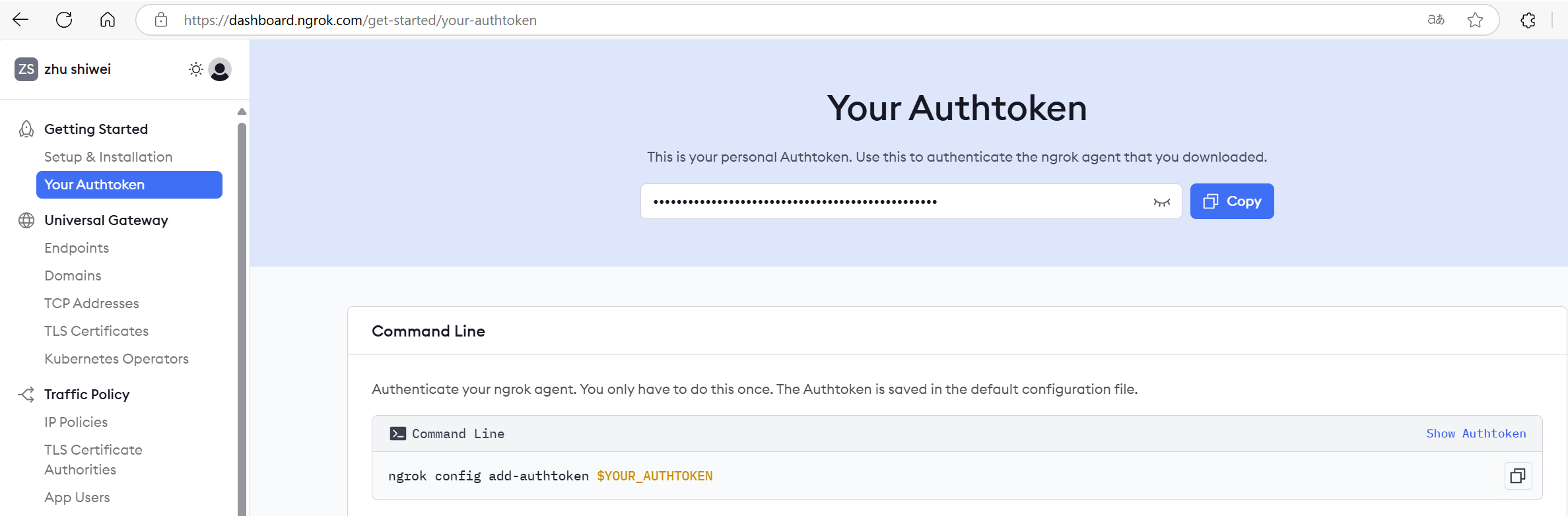Open TLS Certificate Authorities in sidebar
This screenshot has width=1568, height=516.
coord(93,460)
